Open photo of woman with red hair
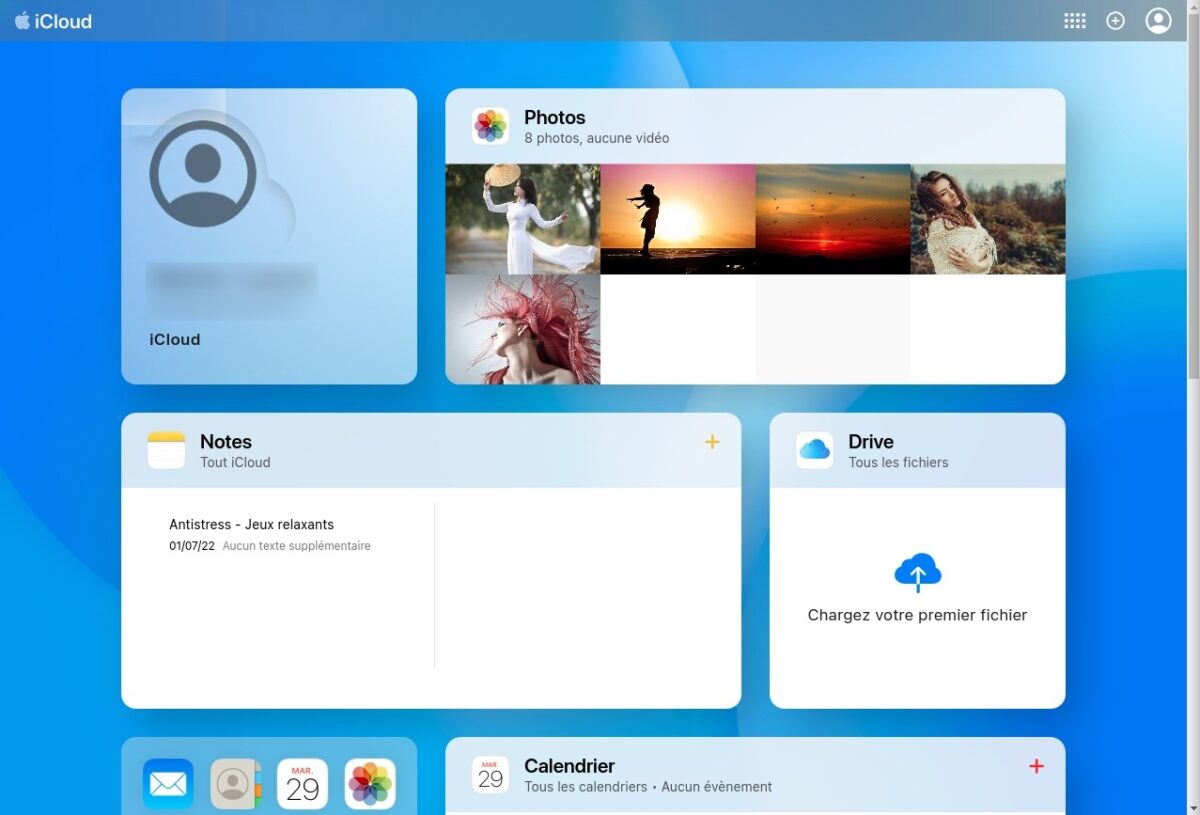Viewport: 1200px width, 815px height. pyautogui.click(x=523, y=330)
